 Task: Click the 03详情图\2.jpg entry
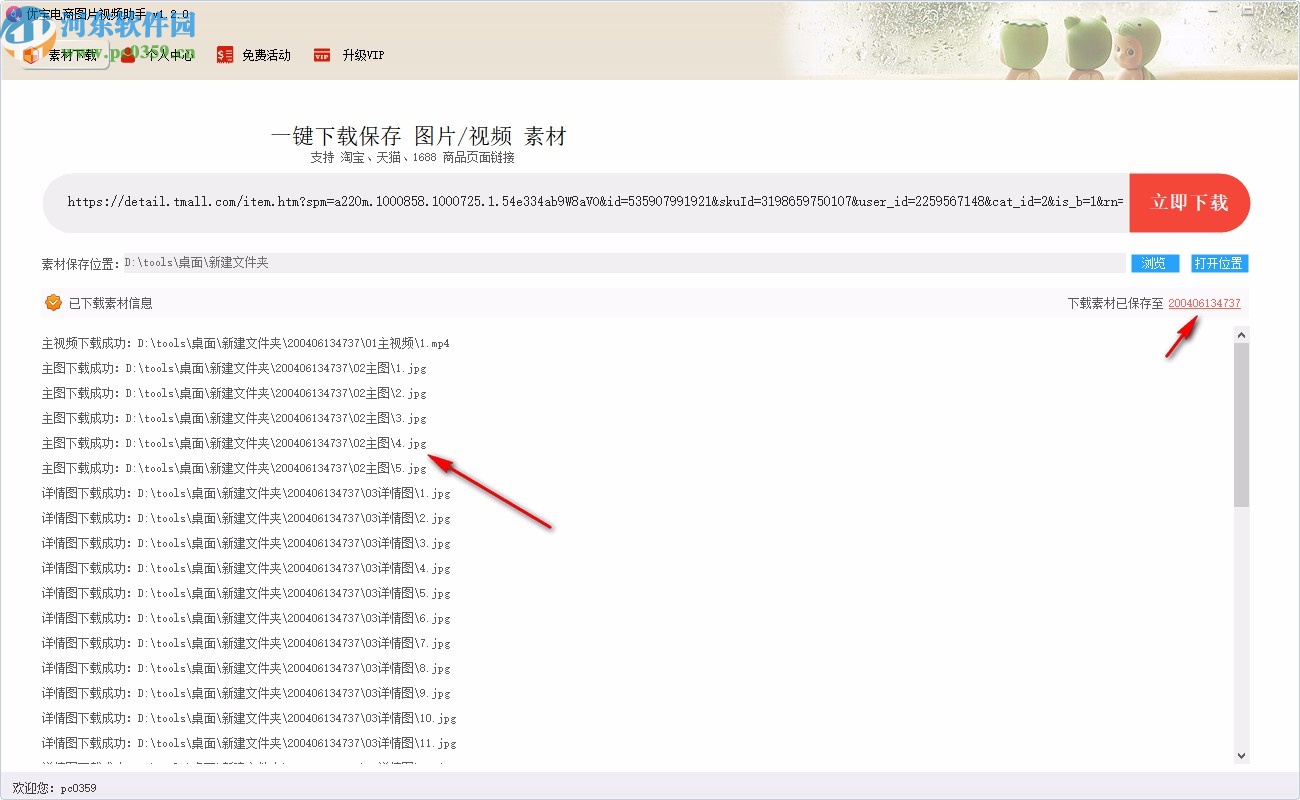coord(246,519)
